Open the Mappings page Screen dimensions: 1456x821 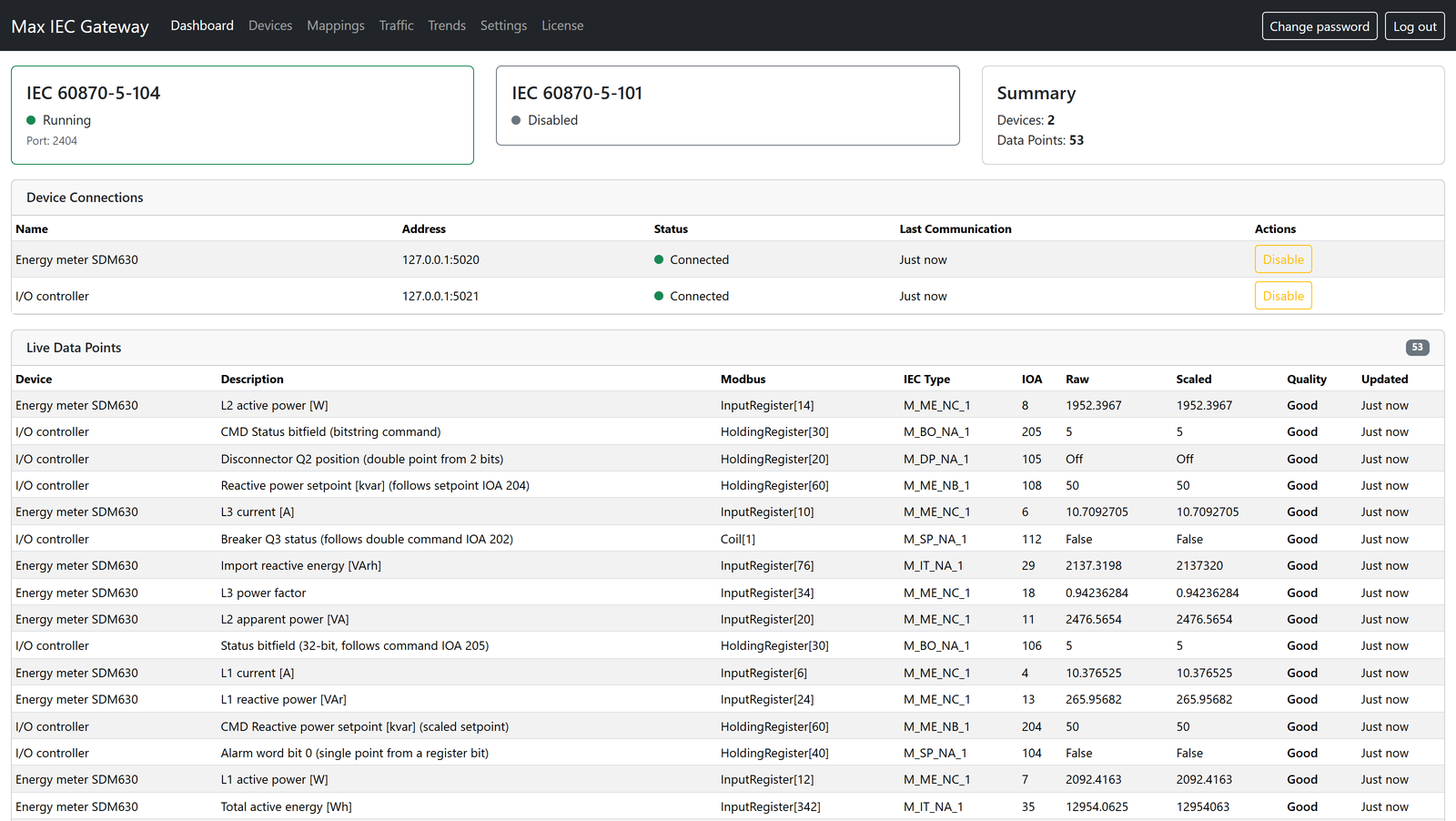(336, 25)
